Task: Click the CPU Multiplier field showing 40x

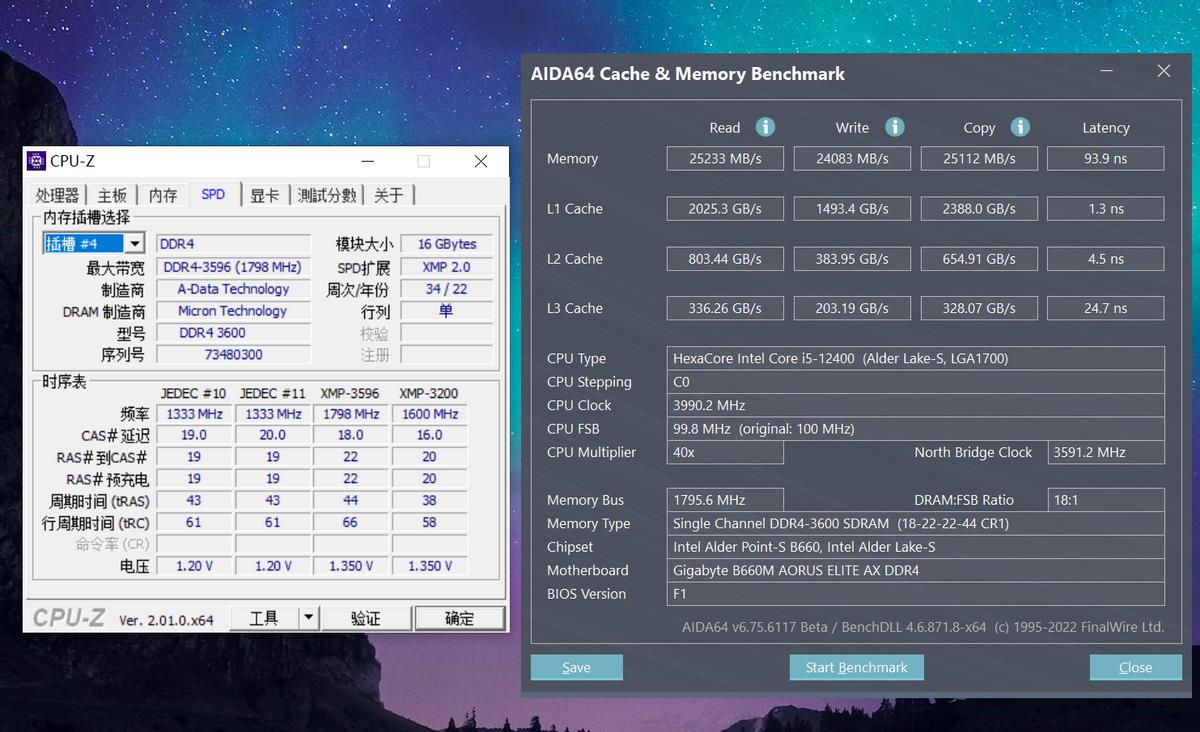Action: [x=725, y=452]
